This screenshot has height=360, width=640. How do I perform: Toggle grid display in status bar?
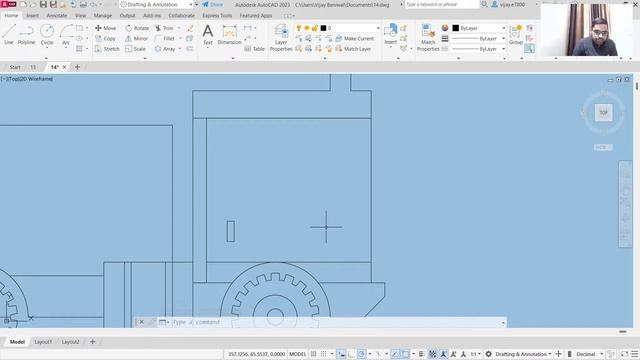313,354
